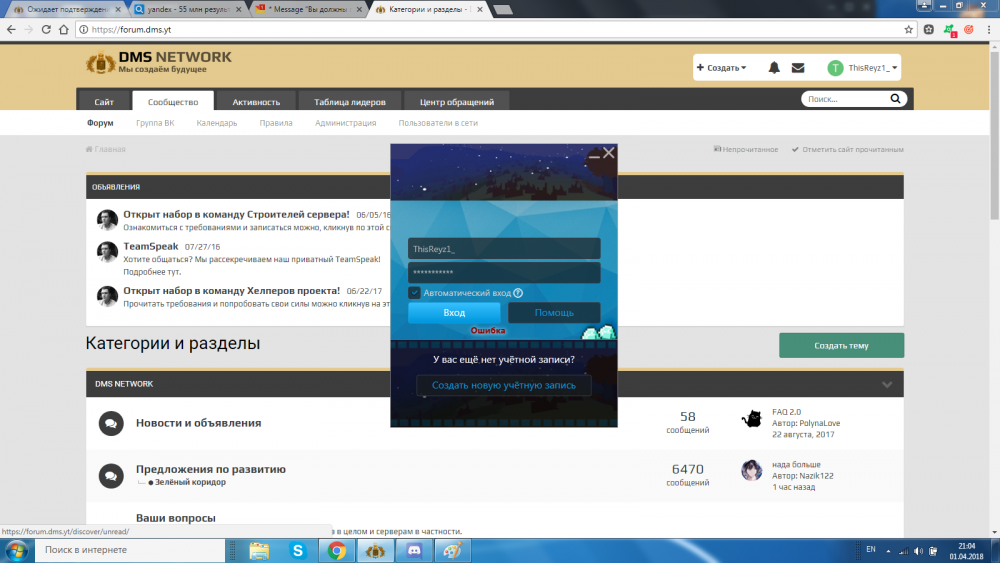Click the Создать тему button
The width and height of the screenshot is (1000, 563).
pyautogui.click(x=841, y=345)
